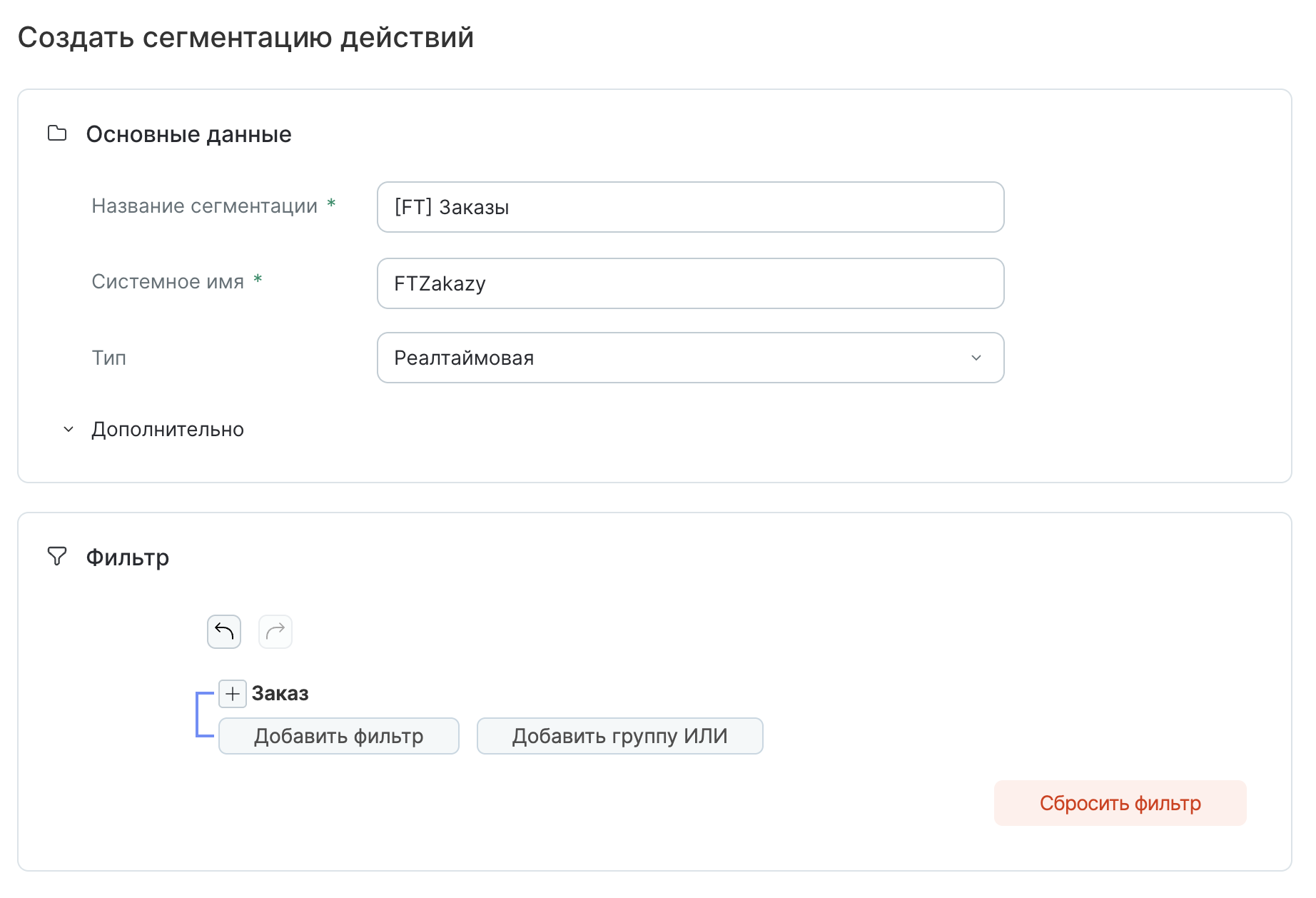Click the folder icon beside Основные данные
The height and width of the screenshot is (898, 1316).
57,133
